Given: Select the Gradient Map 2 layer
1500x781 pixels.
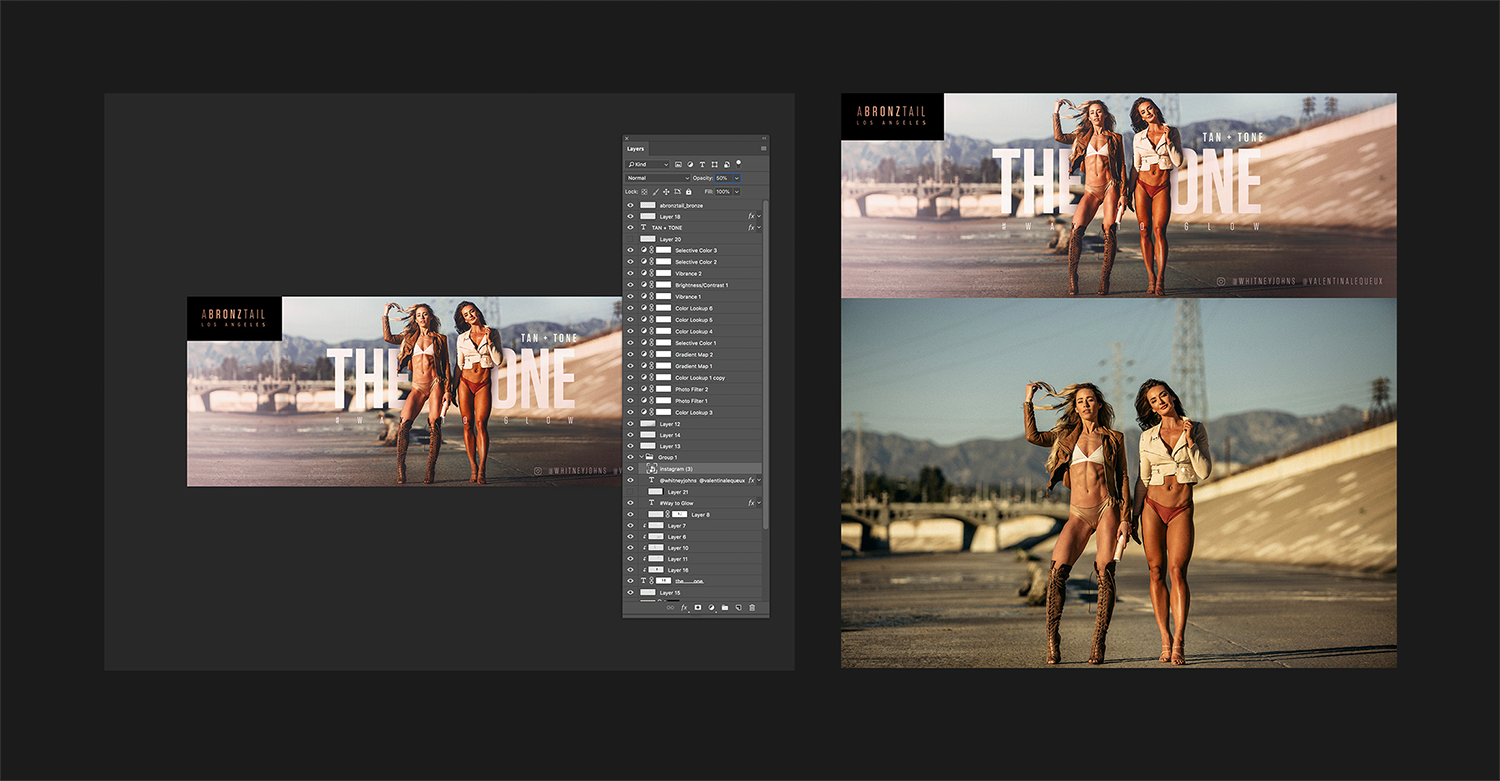Looking at the screenshot, I should pyautogui.click(x=694, y=354).
